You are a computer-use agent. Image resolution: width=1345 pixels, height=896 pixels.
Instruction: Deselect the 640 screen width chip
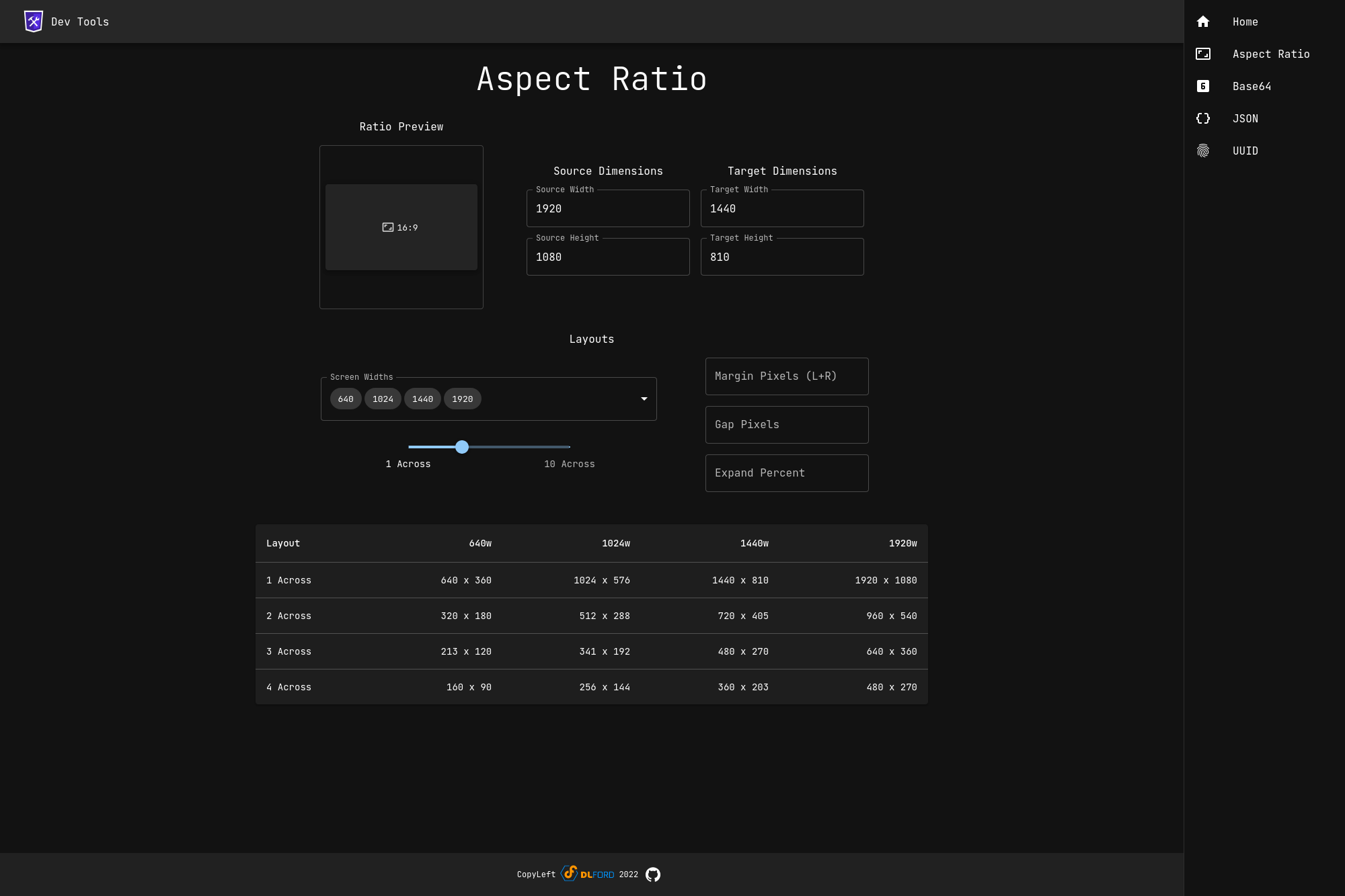coord(346,399)
